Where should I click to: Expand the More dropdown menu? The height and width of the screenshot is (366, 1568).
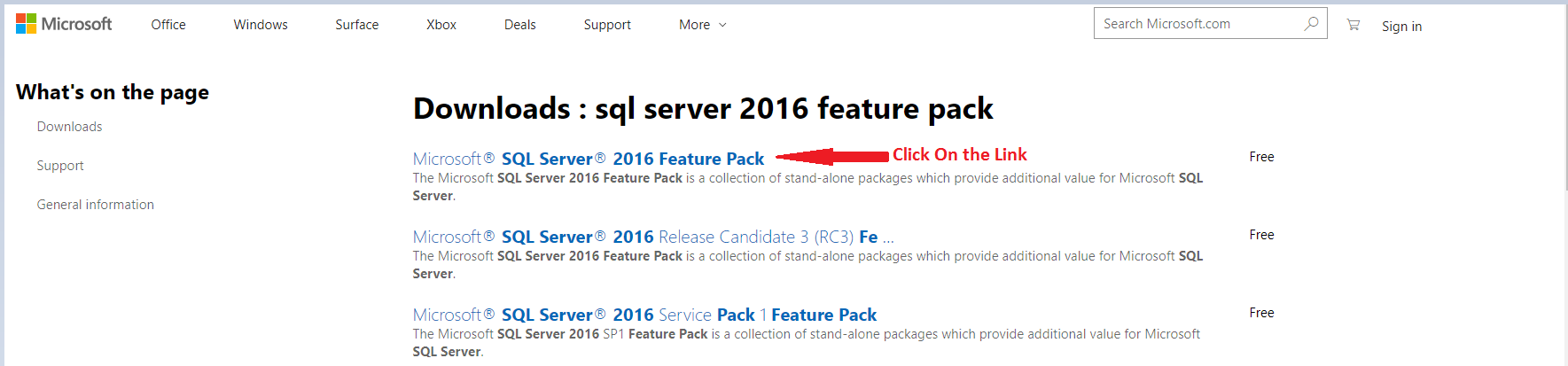(703, 25)
